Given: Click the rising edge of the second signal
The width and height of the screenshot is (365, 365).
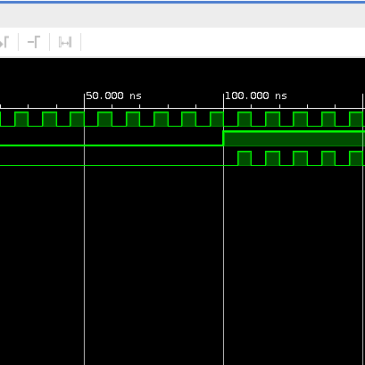Looking at the screenshot, I should coord(223,139).
